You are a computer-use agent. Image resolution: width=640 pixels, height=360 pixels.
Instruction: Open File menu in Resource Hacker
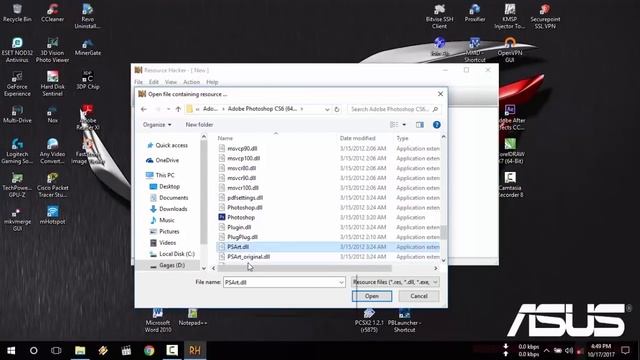tap(138, 82)
